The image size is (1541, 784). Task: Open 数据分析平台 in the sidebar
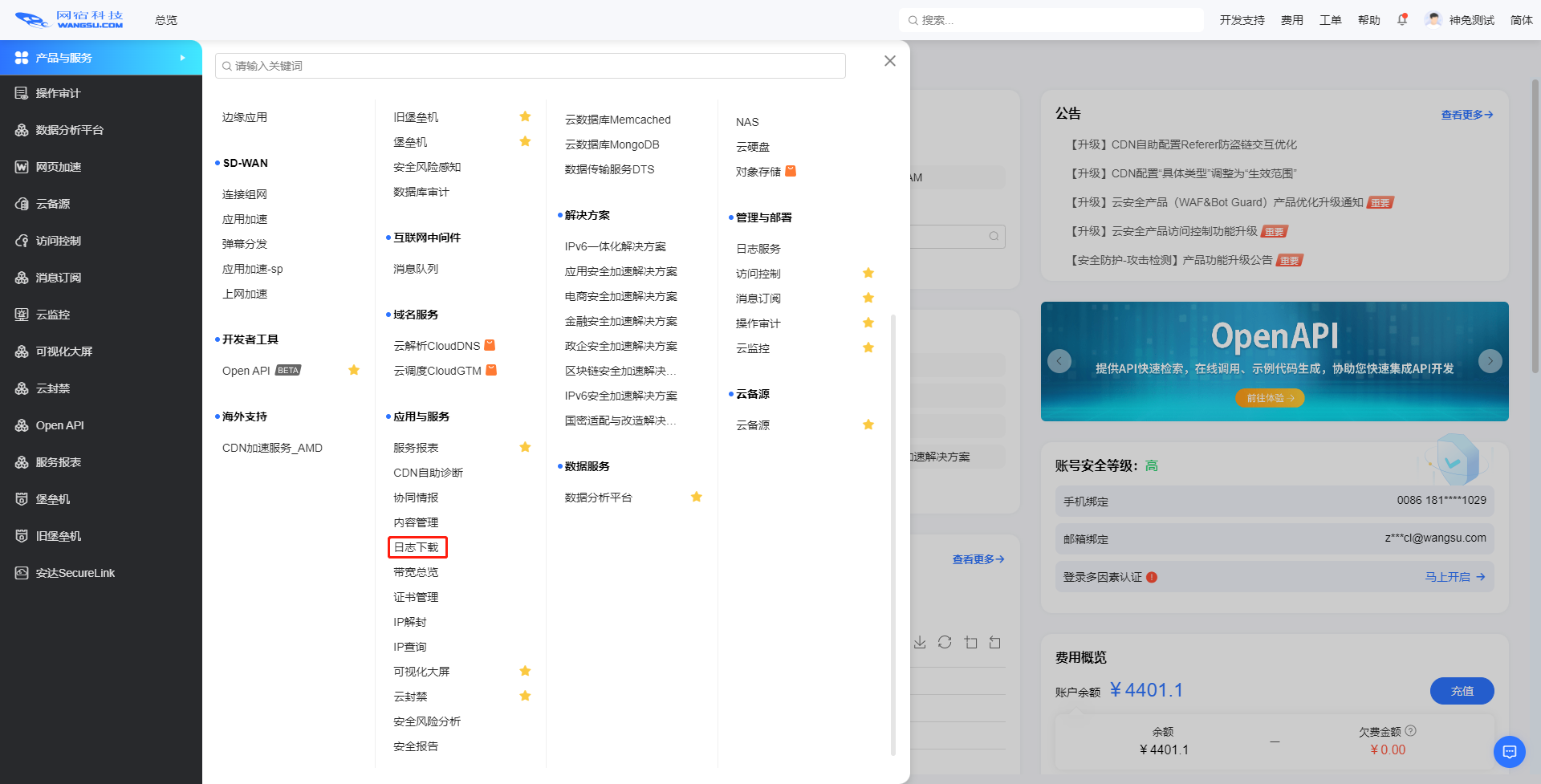101,130
